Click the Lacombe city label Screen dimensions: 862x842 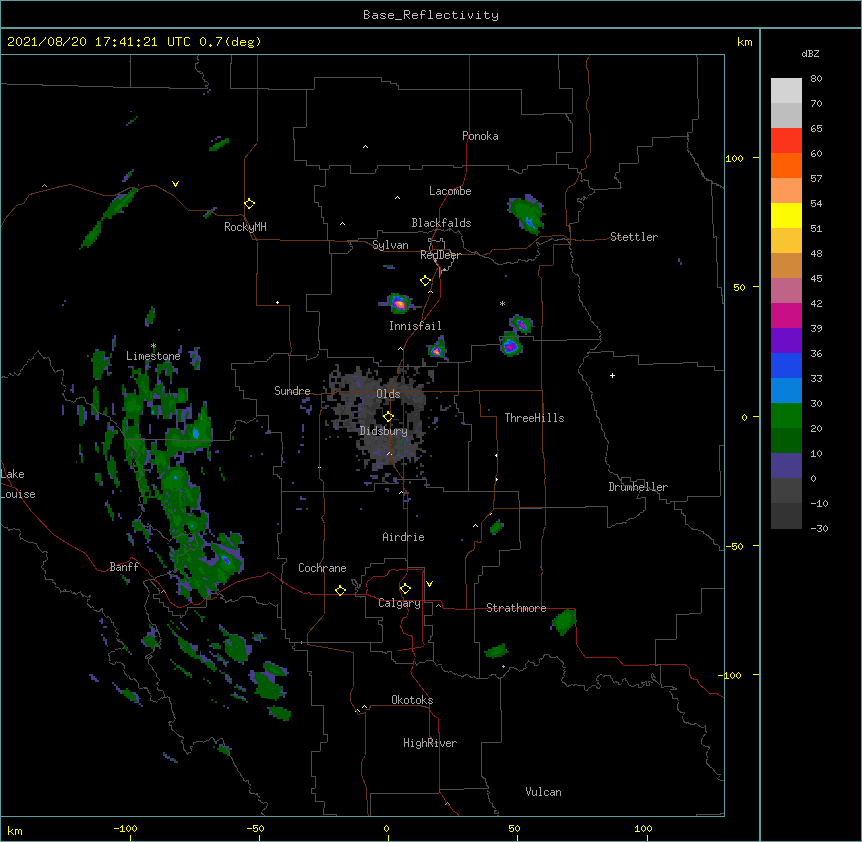coord(450,191)
